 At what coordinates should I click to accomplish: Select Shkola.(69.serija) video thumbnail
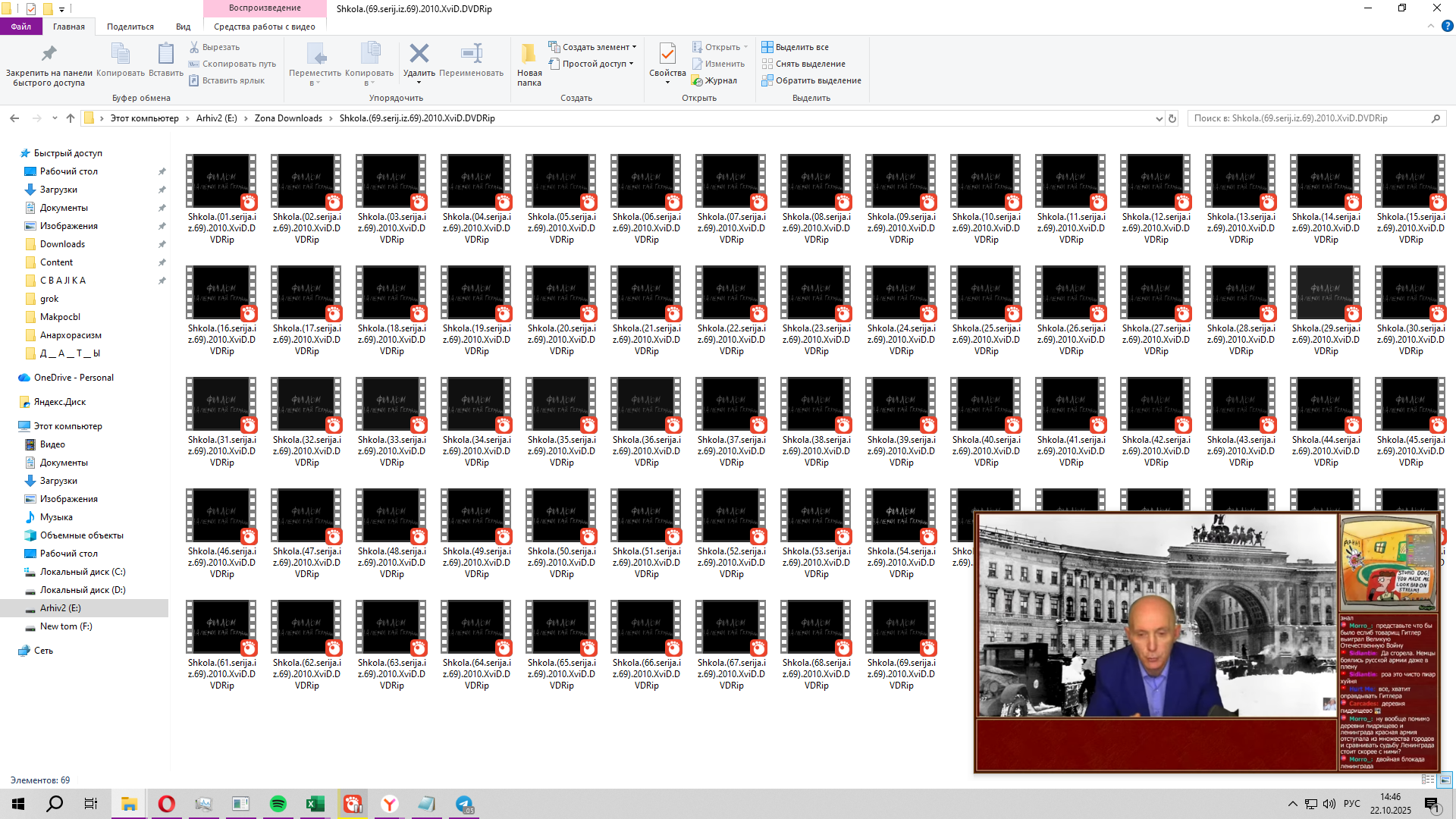pyautogui.click(x=901, y=627)
